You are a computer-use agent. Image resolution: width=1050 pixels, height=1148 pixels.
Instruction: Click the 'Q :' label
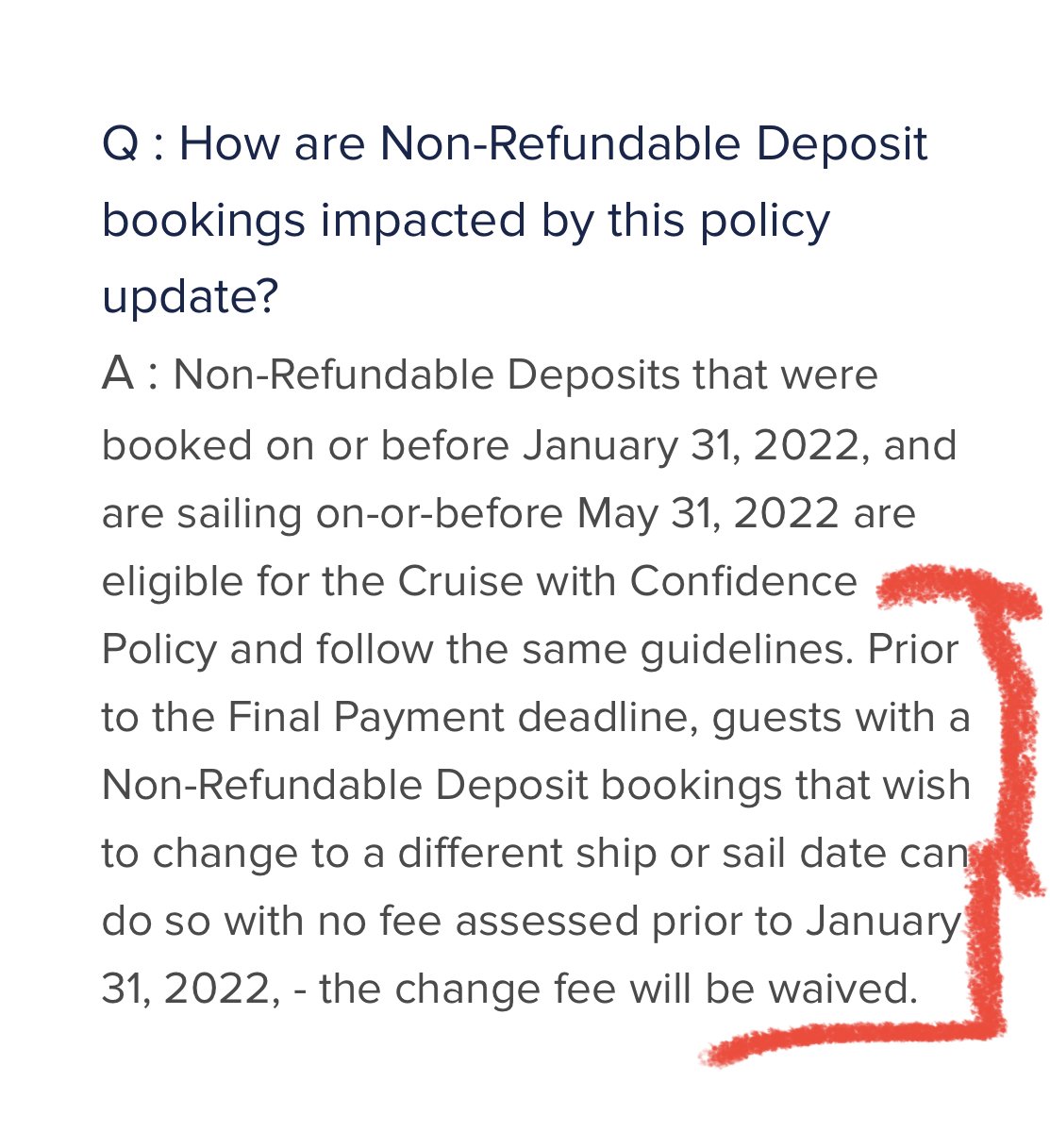(x=133, y=144)
